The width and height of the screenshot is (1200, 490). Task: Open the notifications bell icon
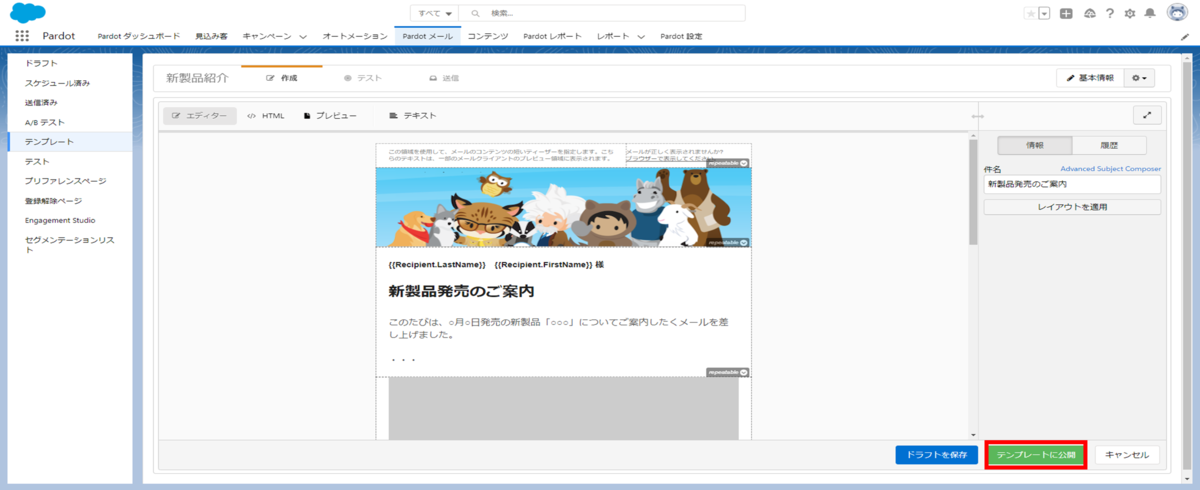tap(1150, 13)
